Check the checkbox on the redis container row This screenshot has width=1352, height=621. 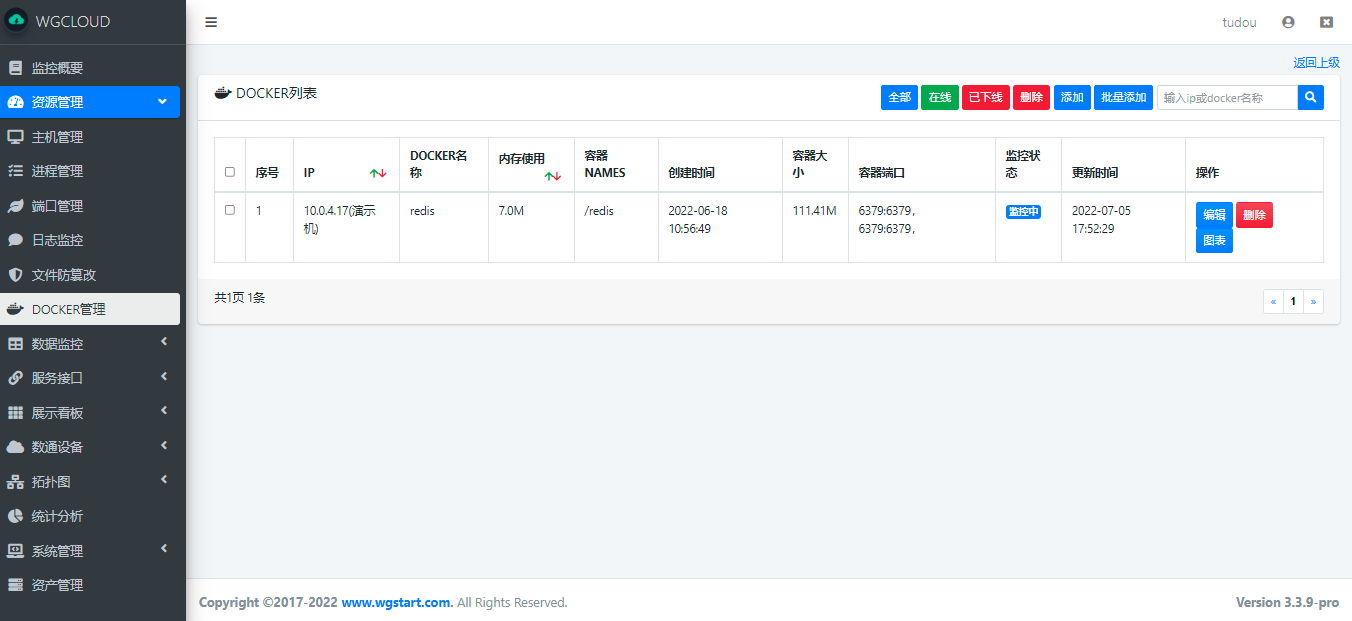(x=229, y=210)
